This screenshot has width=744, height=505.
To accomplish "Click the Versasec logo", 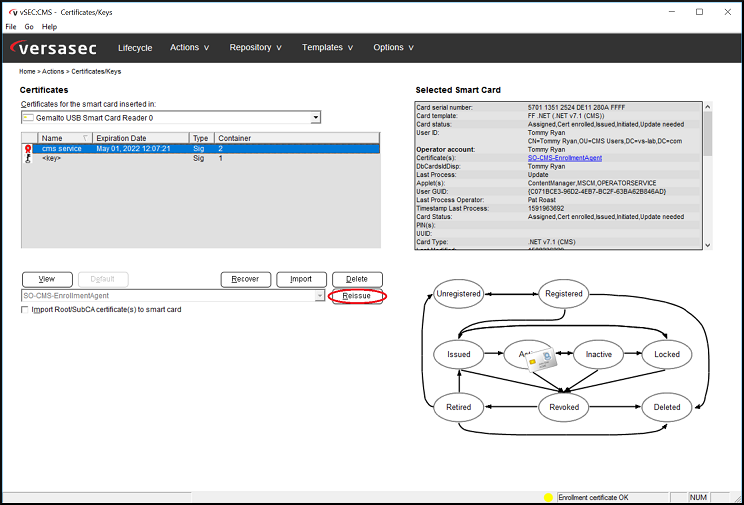I will [x=53, y=47].
